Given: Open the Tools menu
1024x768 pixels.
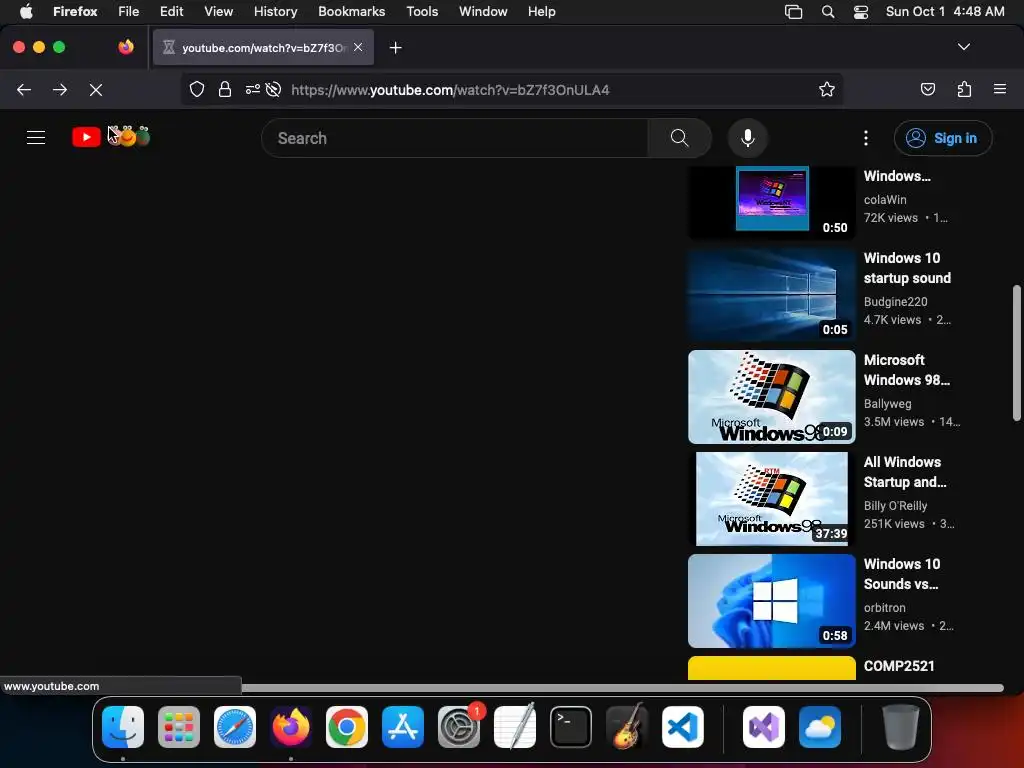Looking at the screenshot, I should 422,11.
